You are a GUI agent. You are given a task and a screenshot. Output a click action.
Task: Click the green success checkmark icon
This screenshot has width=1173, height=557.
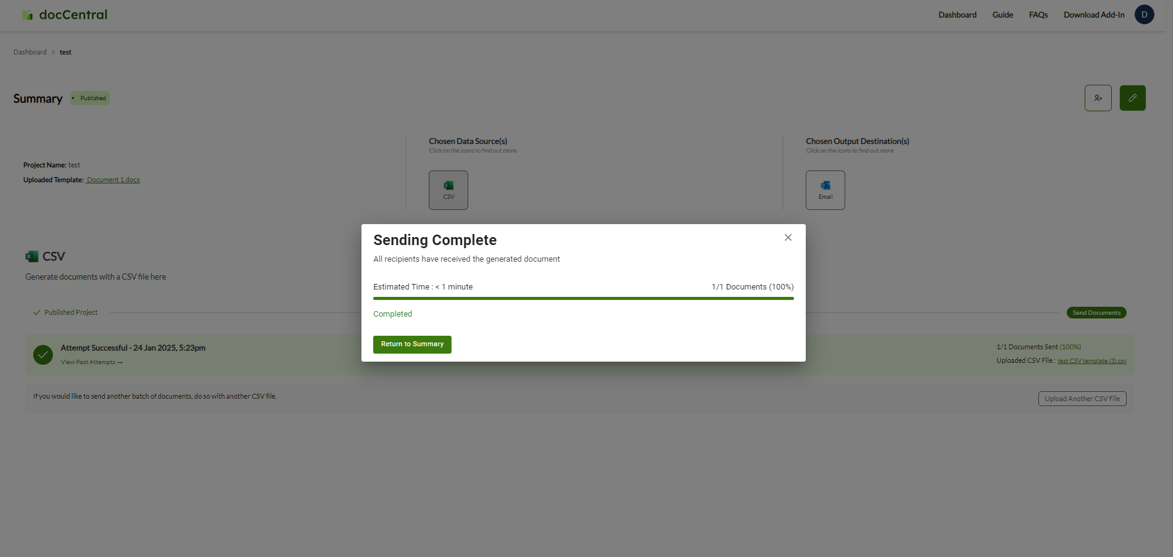(43, 354)
